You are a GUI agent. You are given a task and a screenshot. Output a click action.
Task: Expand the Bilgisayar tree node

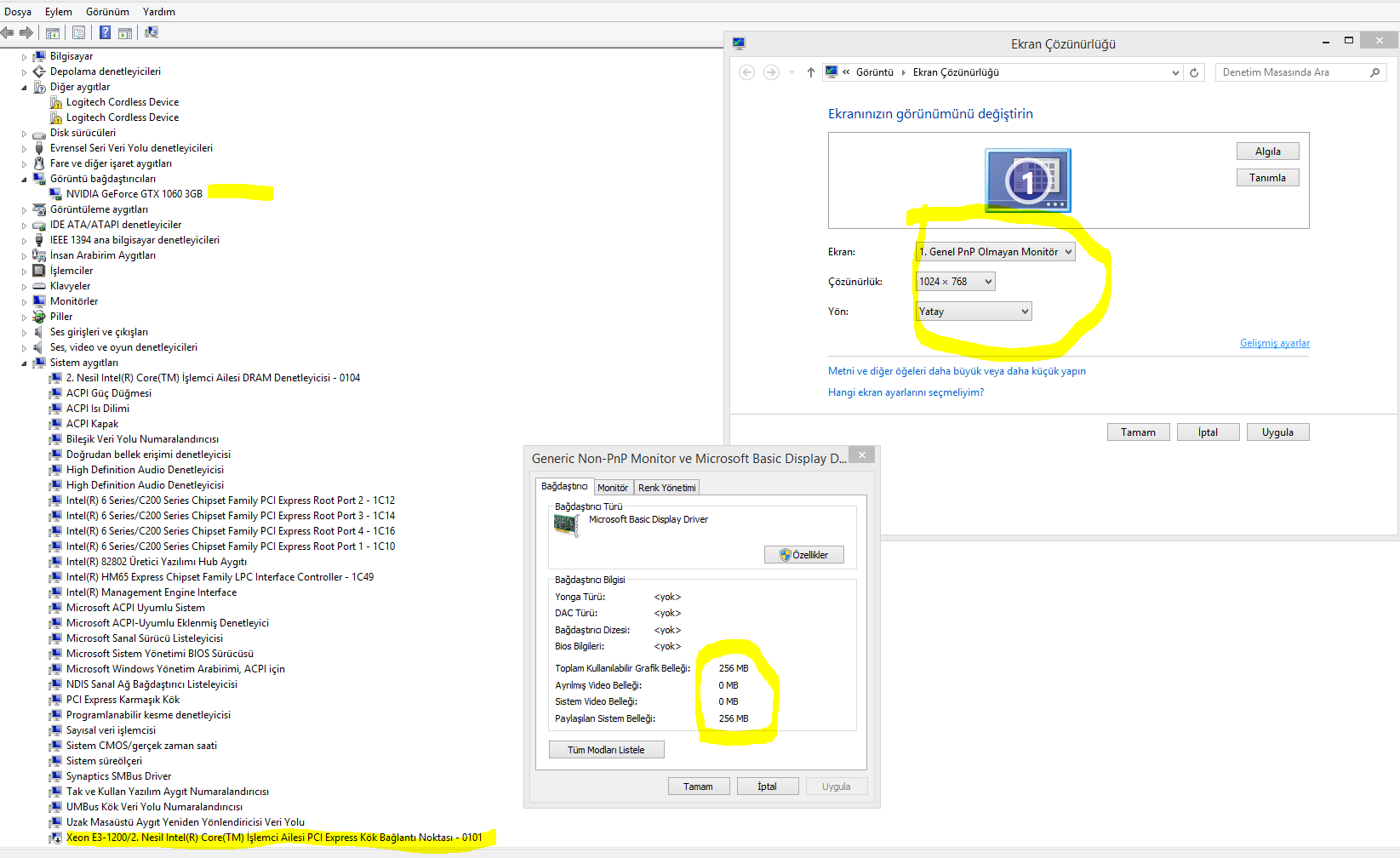pos(24,57)
